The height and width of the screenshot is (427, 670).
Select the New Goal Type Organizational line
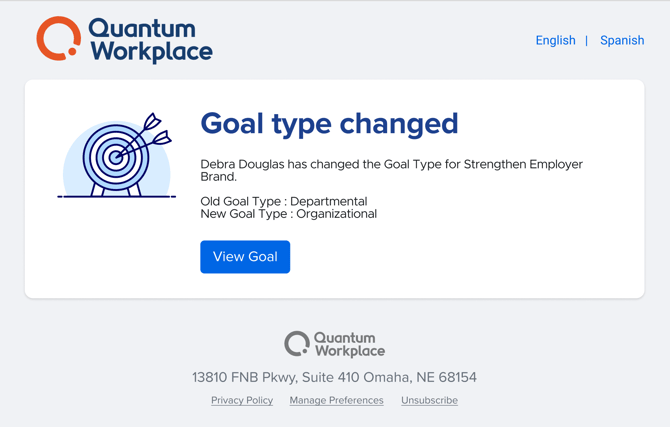pyautogui.click(x=289, y=214)
